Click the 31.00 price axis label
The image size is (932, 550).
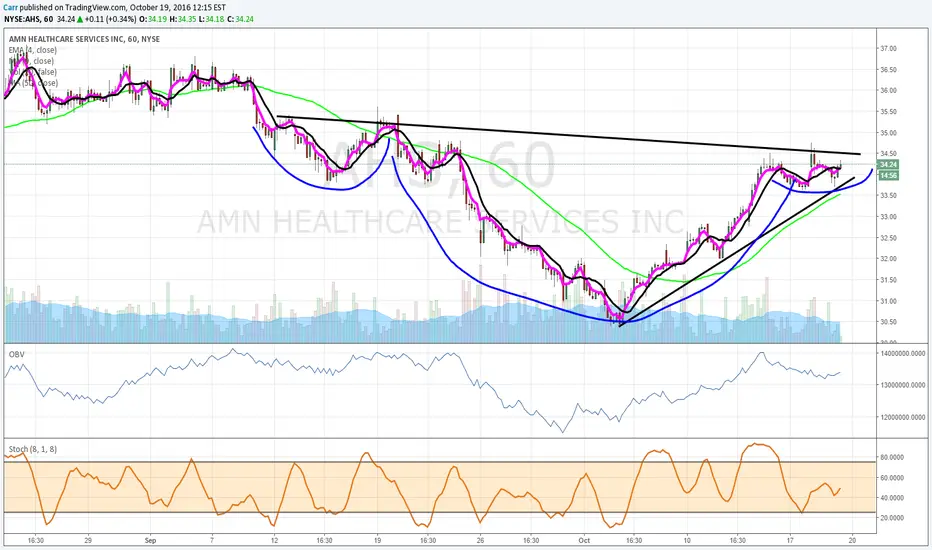click(x=888, y=301)
